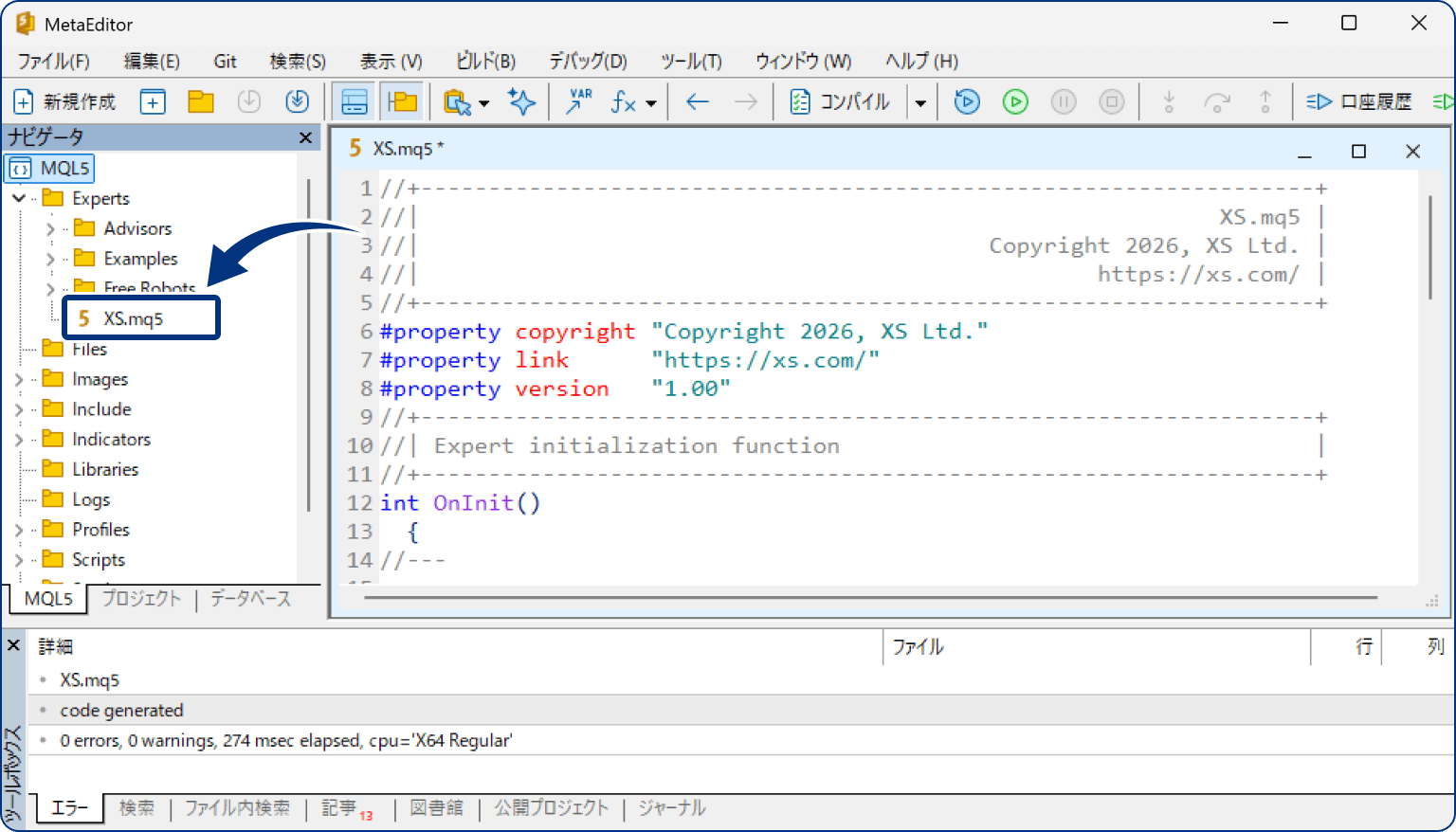Expand the Profiles folder
The width and height of the screenshot is (1456, 832).
[18, 530]
